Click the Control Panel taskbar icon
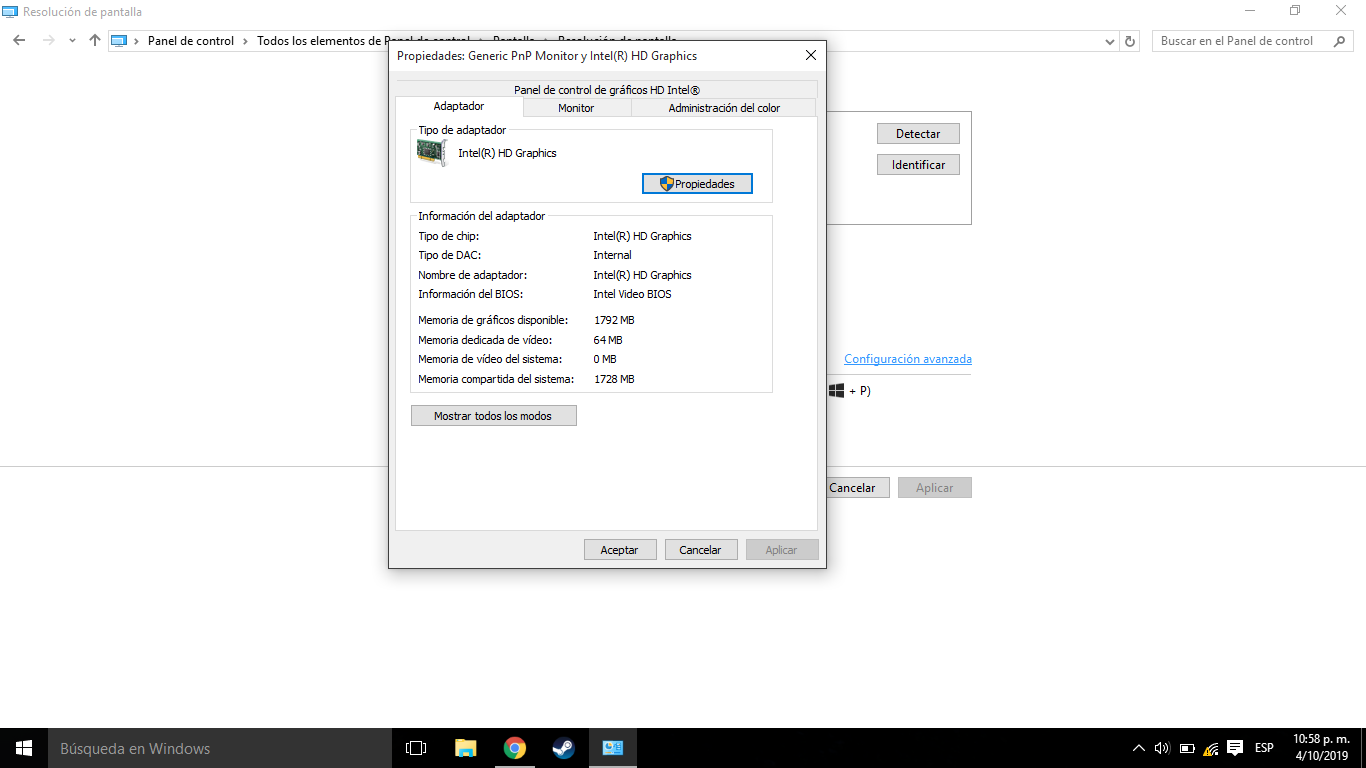Screen dimensions: 1366x768 click(x=612, y=748)
